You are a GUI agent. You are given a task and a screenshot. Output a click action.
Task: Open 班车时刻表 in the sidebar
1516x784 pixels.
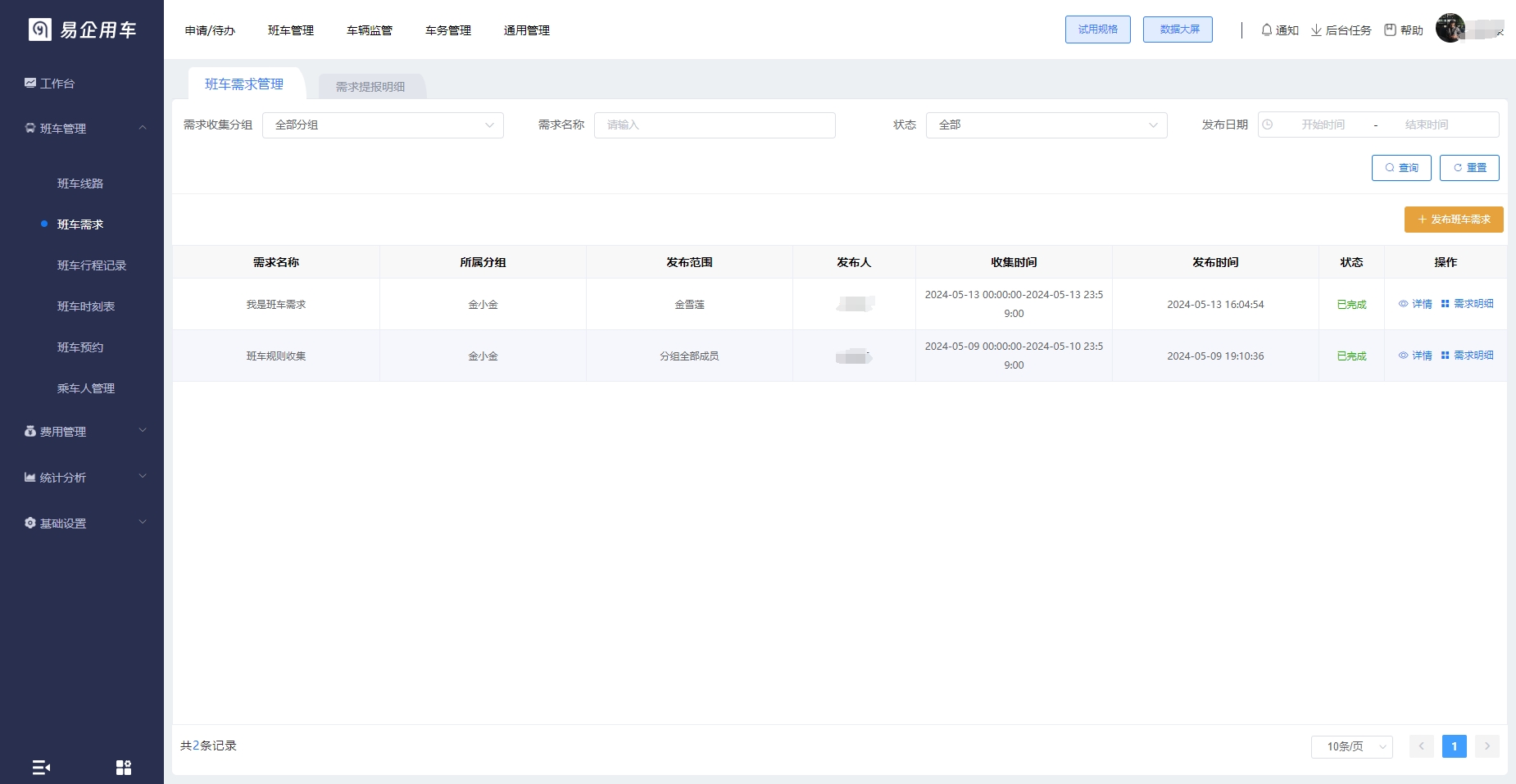point(86,306)
